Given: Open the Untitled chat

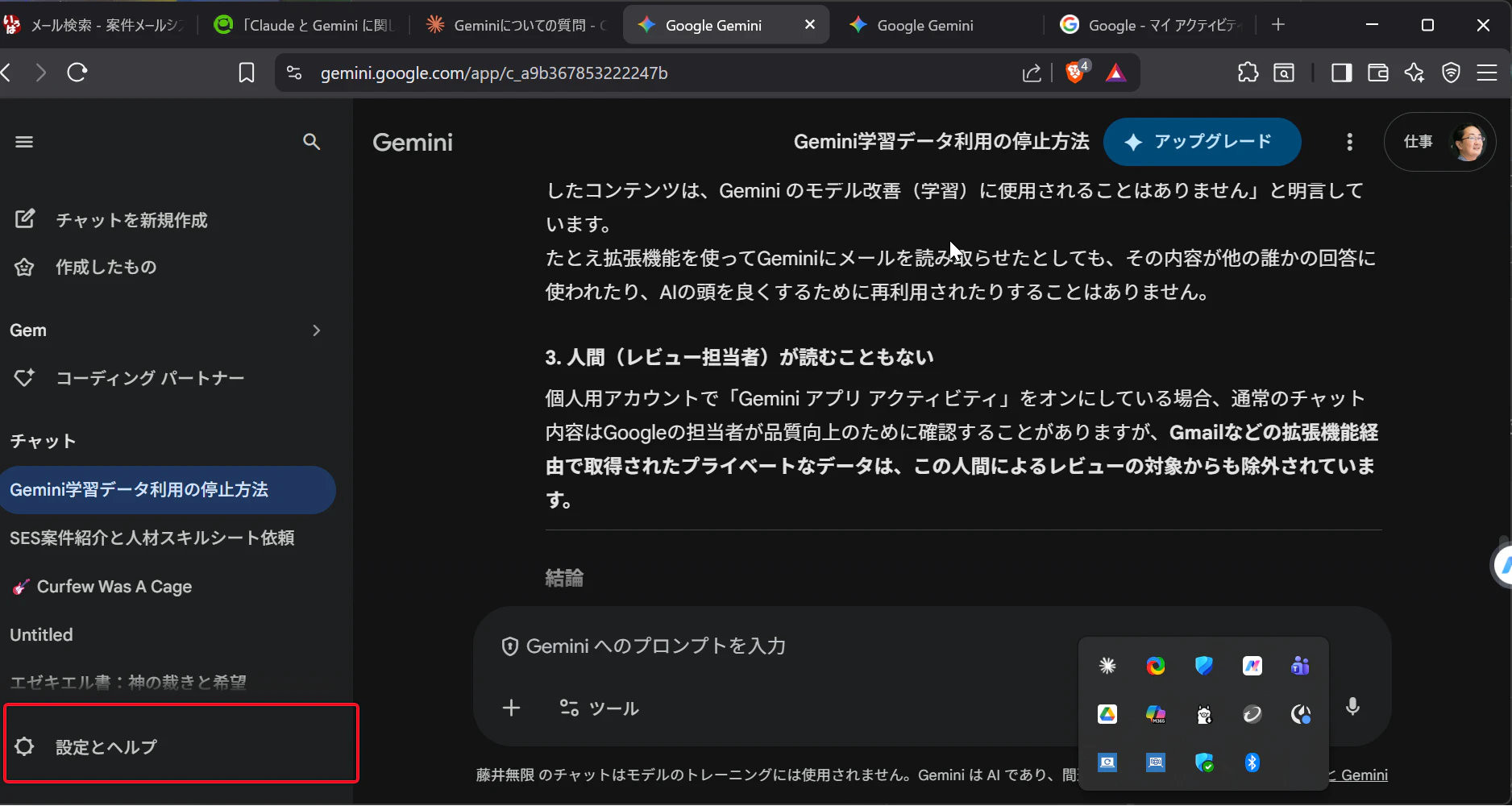Looking at the screenshot, I should (41, 635).
